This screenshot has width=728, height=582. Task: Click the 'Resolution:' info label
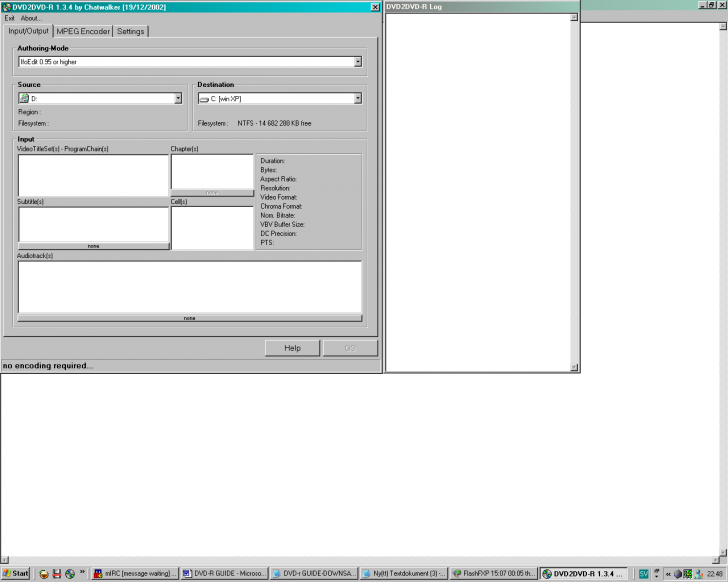[275, 188]
